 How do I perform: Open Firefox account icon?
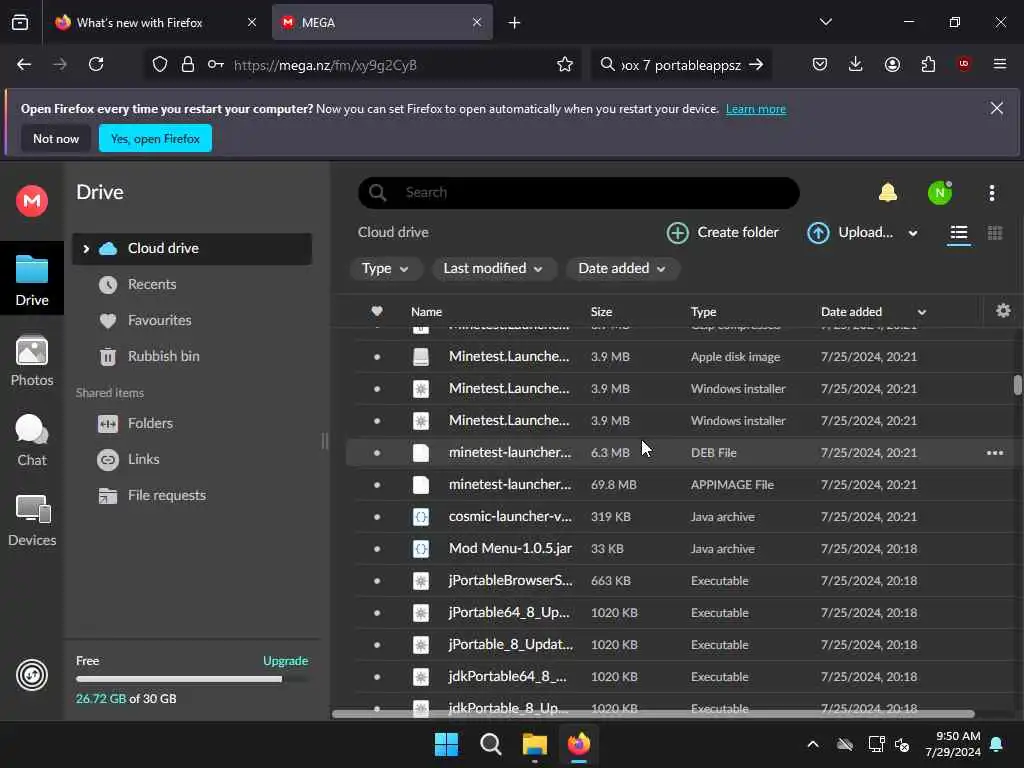(x=892, y=64)
